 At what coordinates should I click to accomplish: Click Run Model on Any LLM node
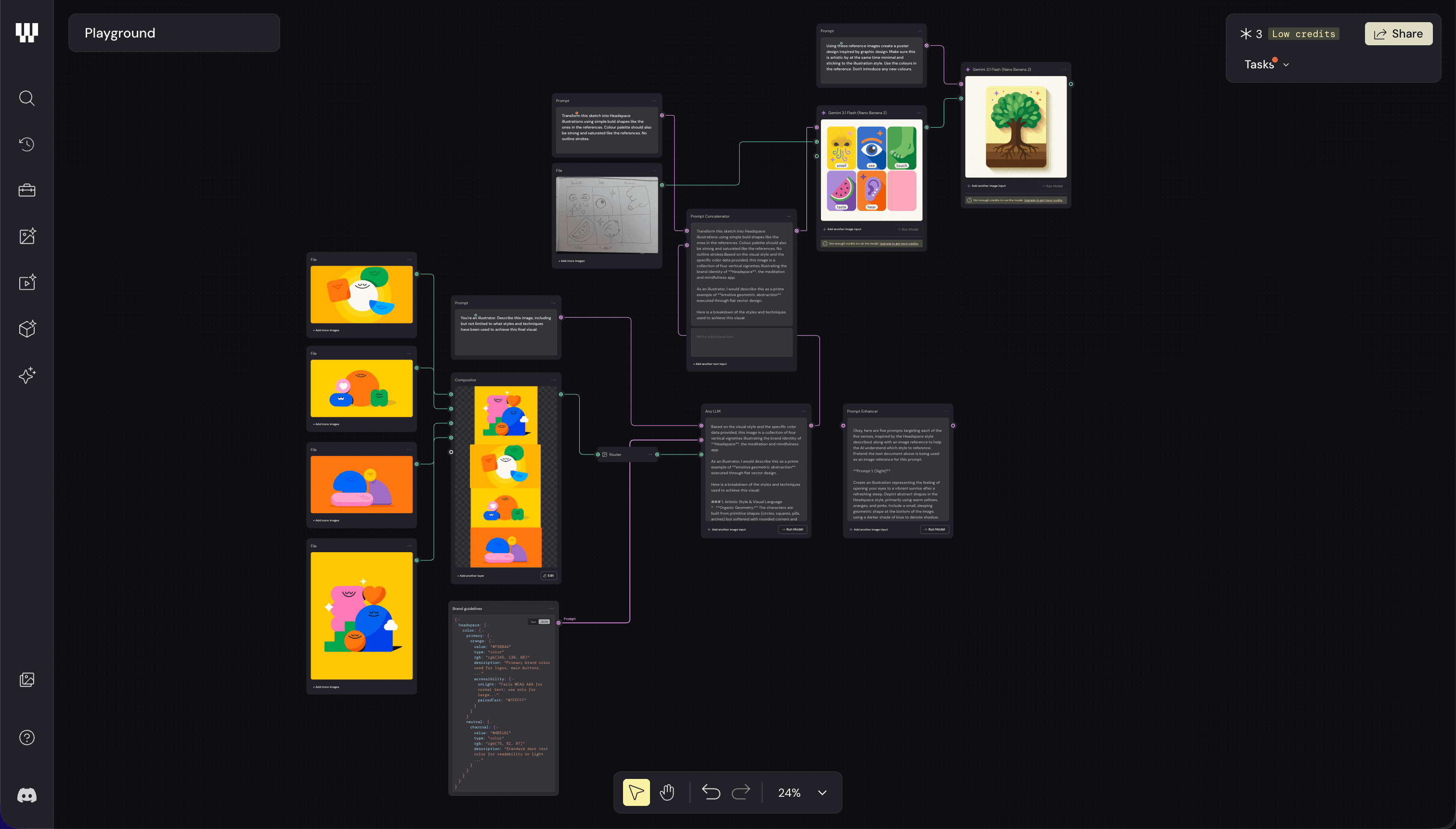[792, 530]
